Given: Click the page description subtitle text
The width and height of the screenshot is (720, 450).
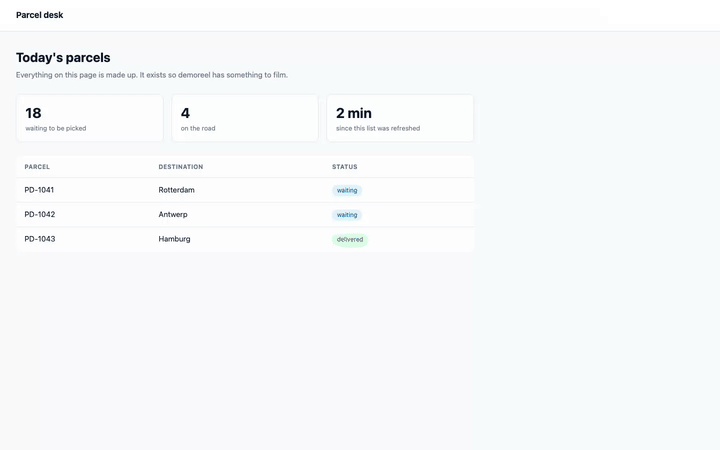Looking at the screenshot, I should point(152,75).
